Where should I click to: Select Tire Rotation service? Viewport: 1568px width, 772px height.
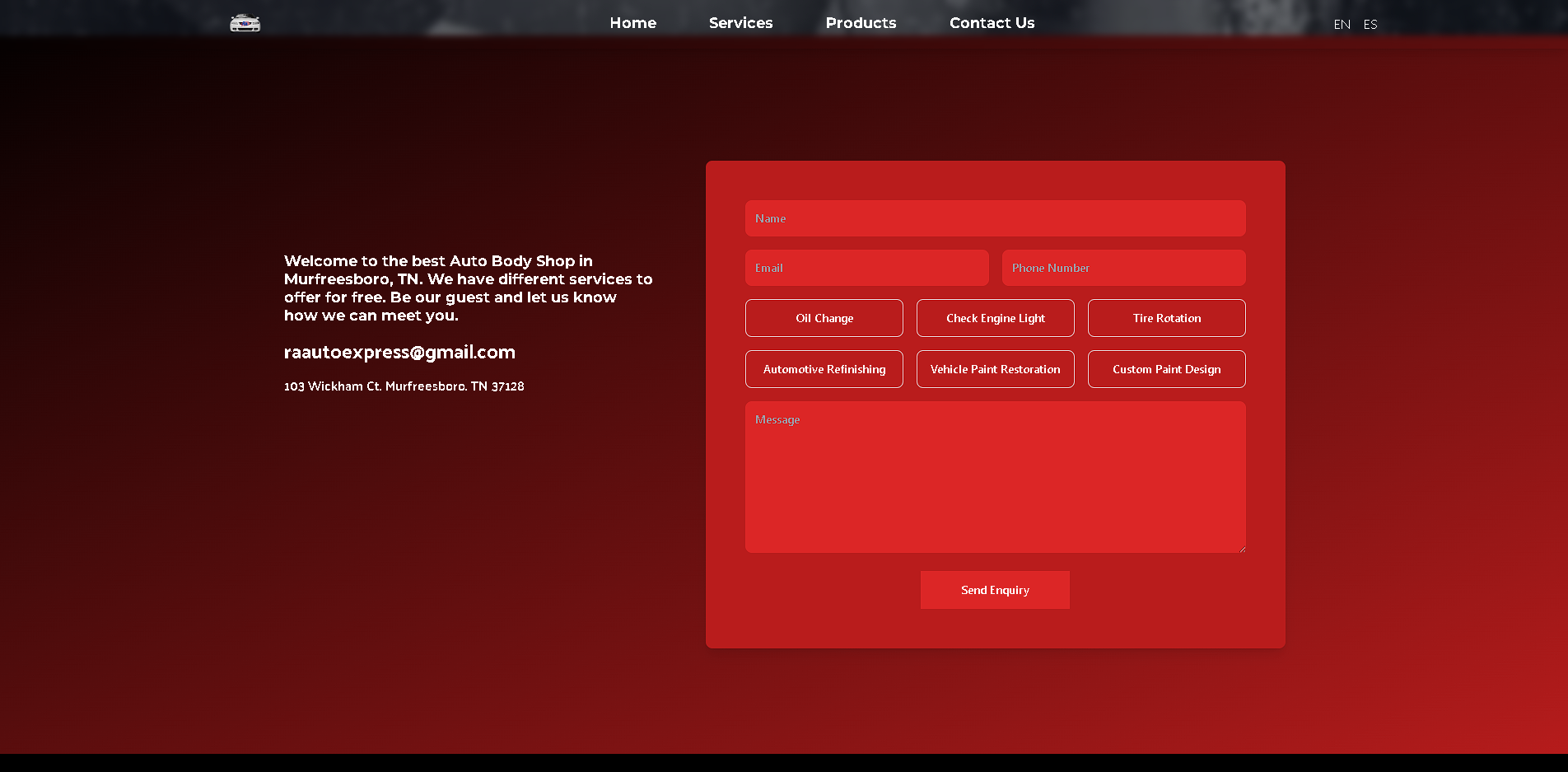click(x=1166, y=318)
